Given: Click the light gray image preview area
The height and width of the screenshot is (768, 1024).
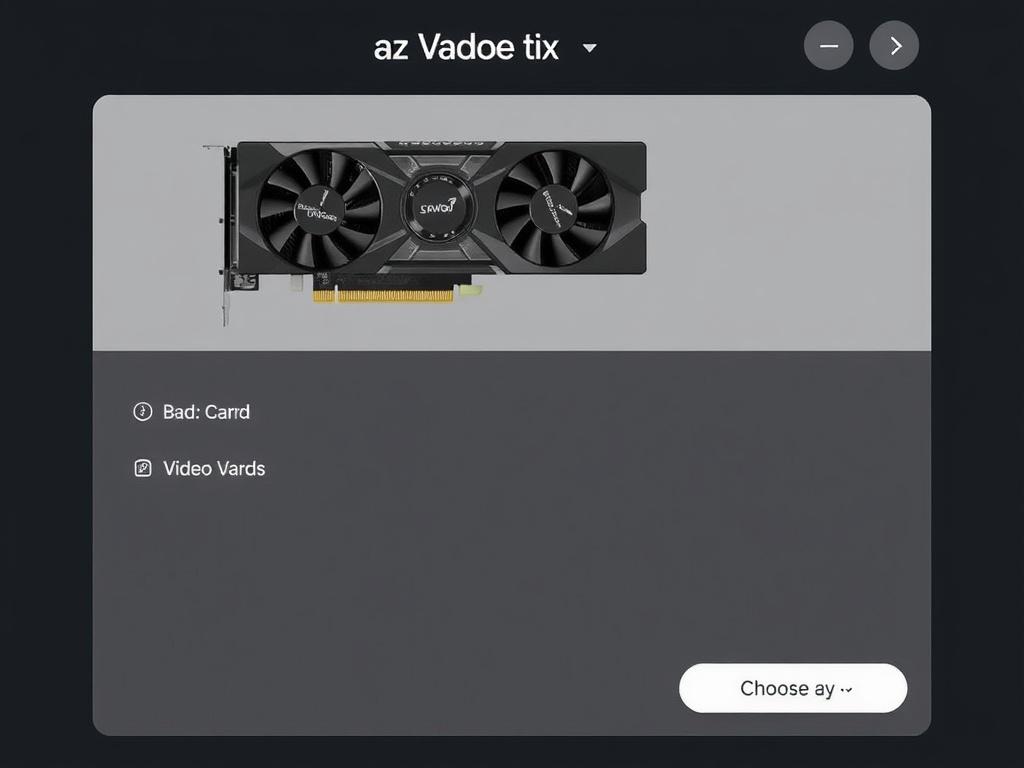Looking at the screenshot, I should (x=512, y=223).
